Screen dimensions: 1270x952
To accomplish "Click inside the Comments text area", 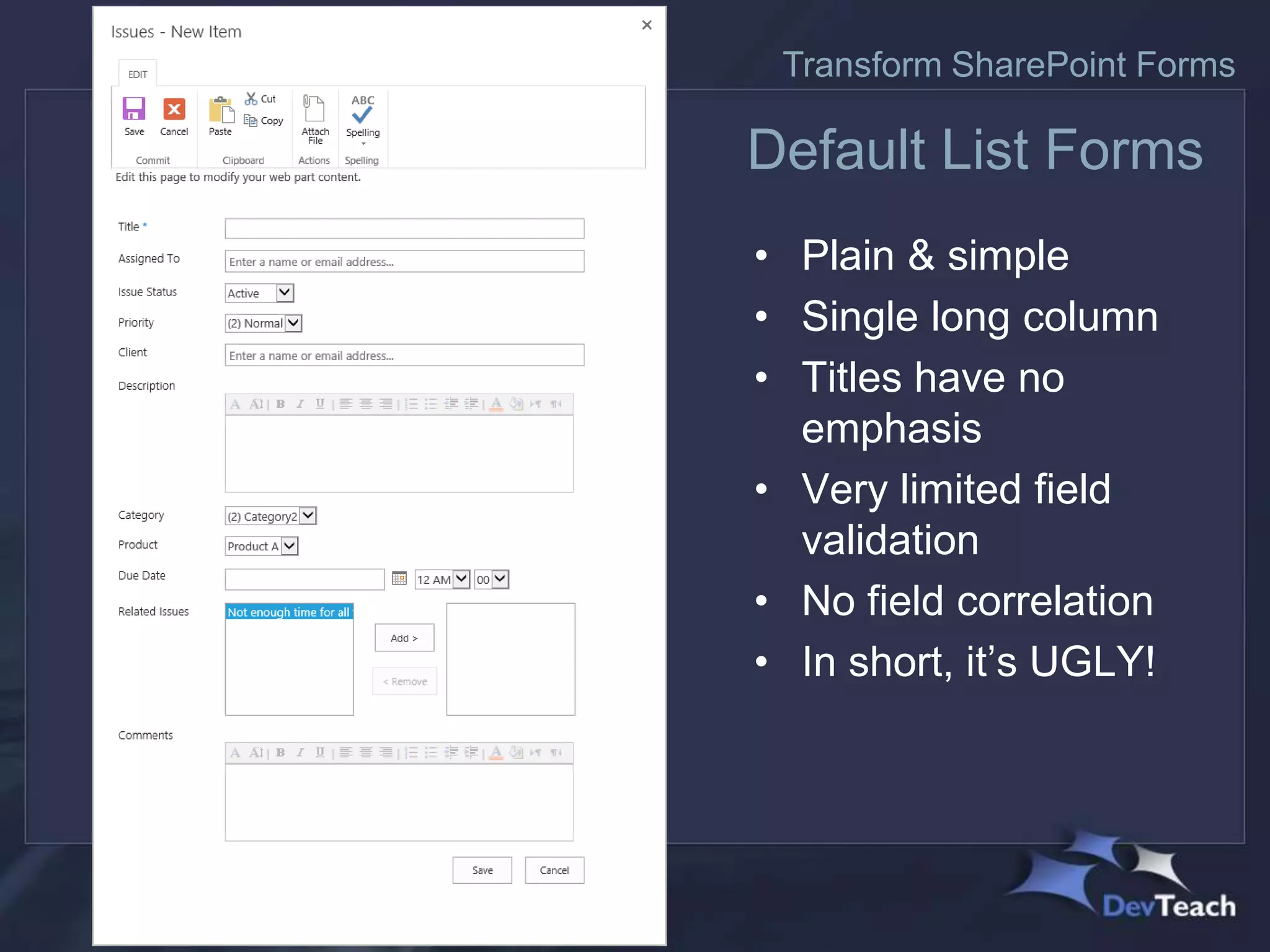I will [x=399, y=803].
